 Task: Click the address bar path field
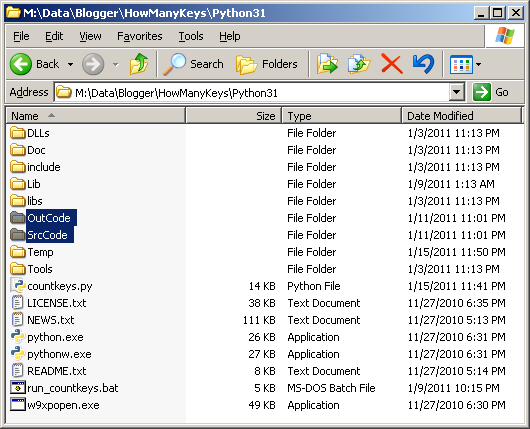[251, 92]
